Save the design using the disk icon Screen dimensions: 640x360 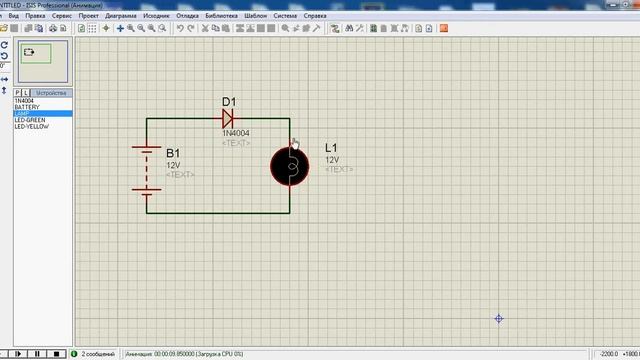point(14,28)
